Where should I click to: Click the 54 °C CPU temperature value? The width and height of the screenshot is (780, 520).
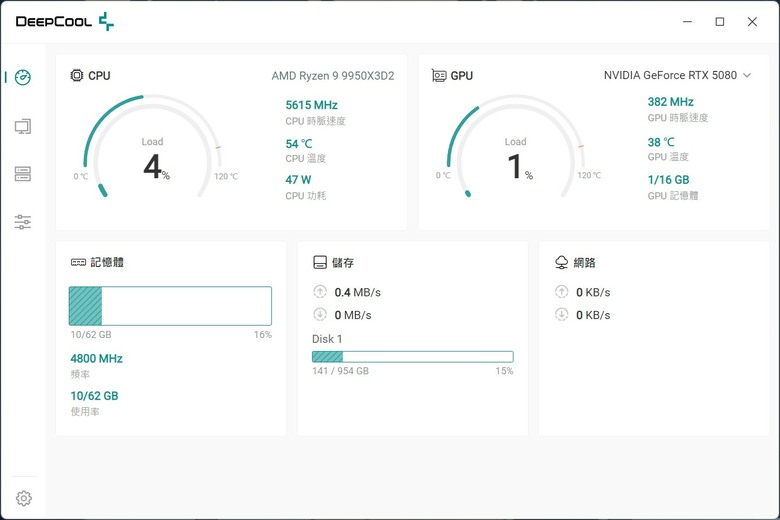(x=299, y=144)
